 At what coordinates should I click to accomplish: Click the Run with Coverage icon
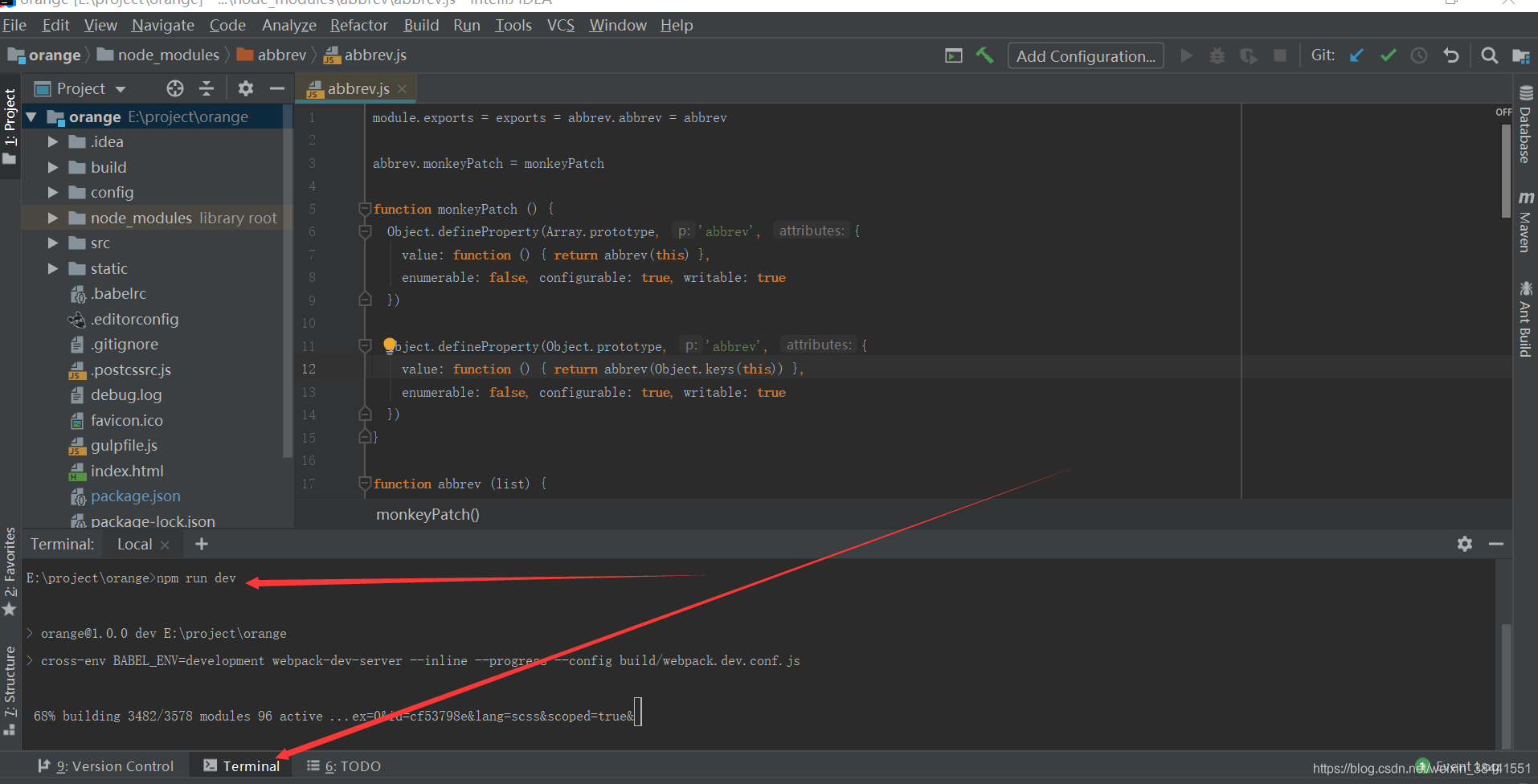coord(1248,55)
